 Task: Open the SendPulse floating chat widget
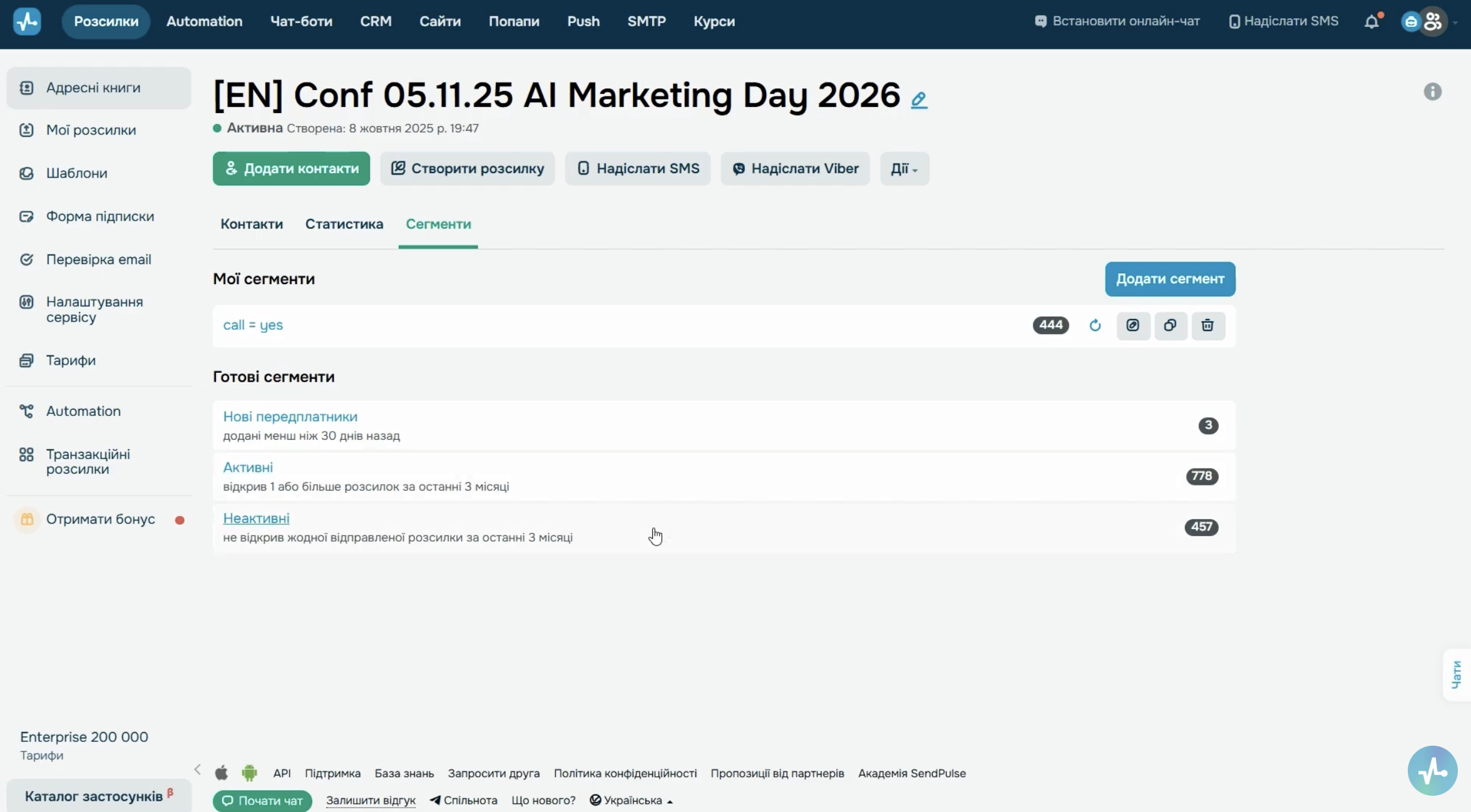(x=1432, y=770)
